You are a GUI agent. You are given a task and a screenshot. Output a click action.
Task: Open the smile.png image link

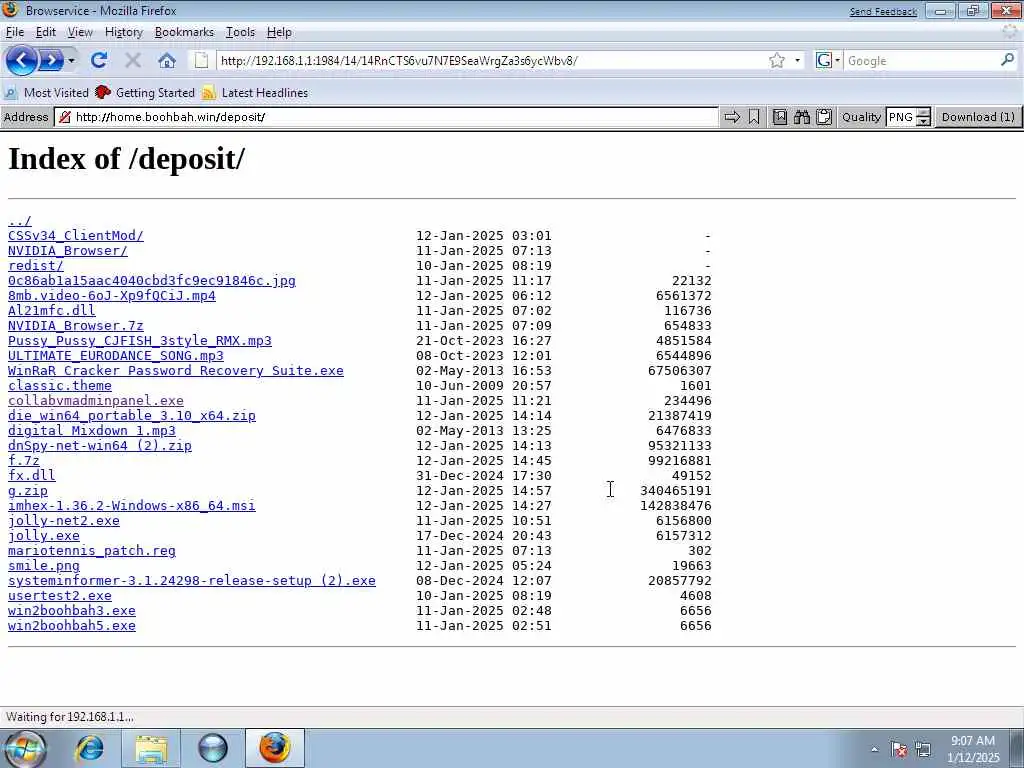coord(44,566)
